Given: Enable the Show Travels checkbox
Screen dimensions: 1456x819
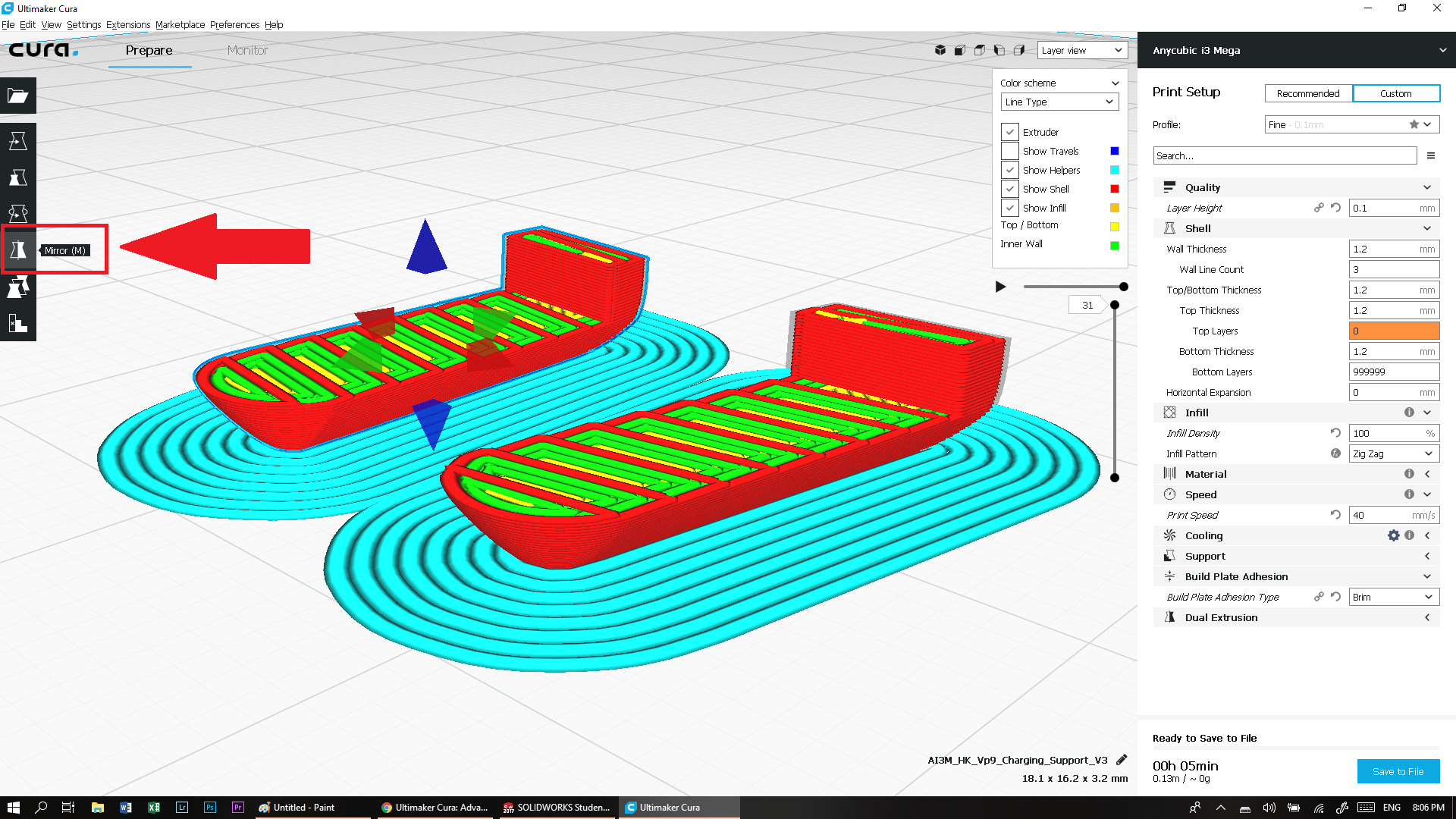Looking at the screenshot, I should [x=1010, y=151].
